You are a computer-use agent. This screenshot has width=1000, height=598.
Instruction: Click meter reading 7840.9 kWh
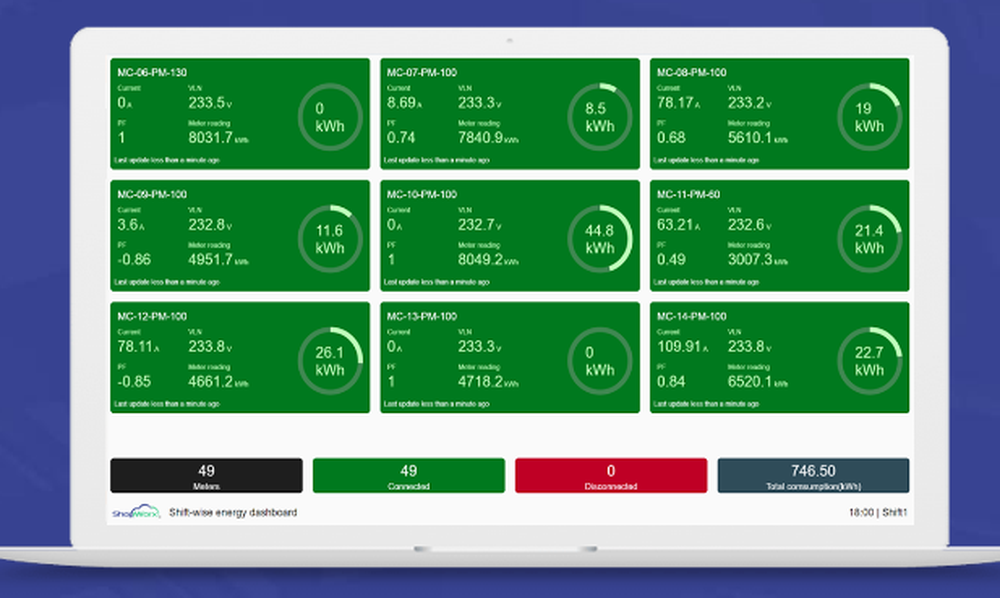pos(488,138)
